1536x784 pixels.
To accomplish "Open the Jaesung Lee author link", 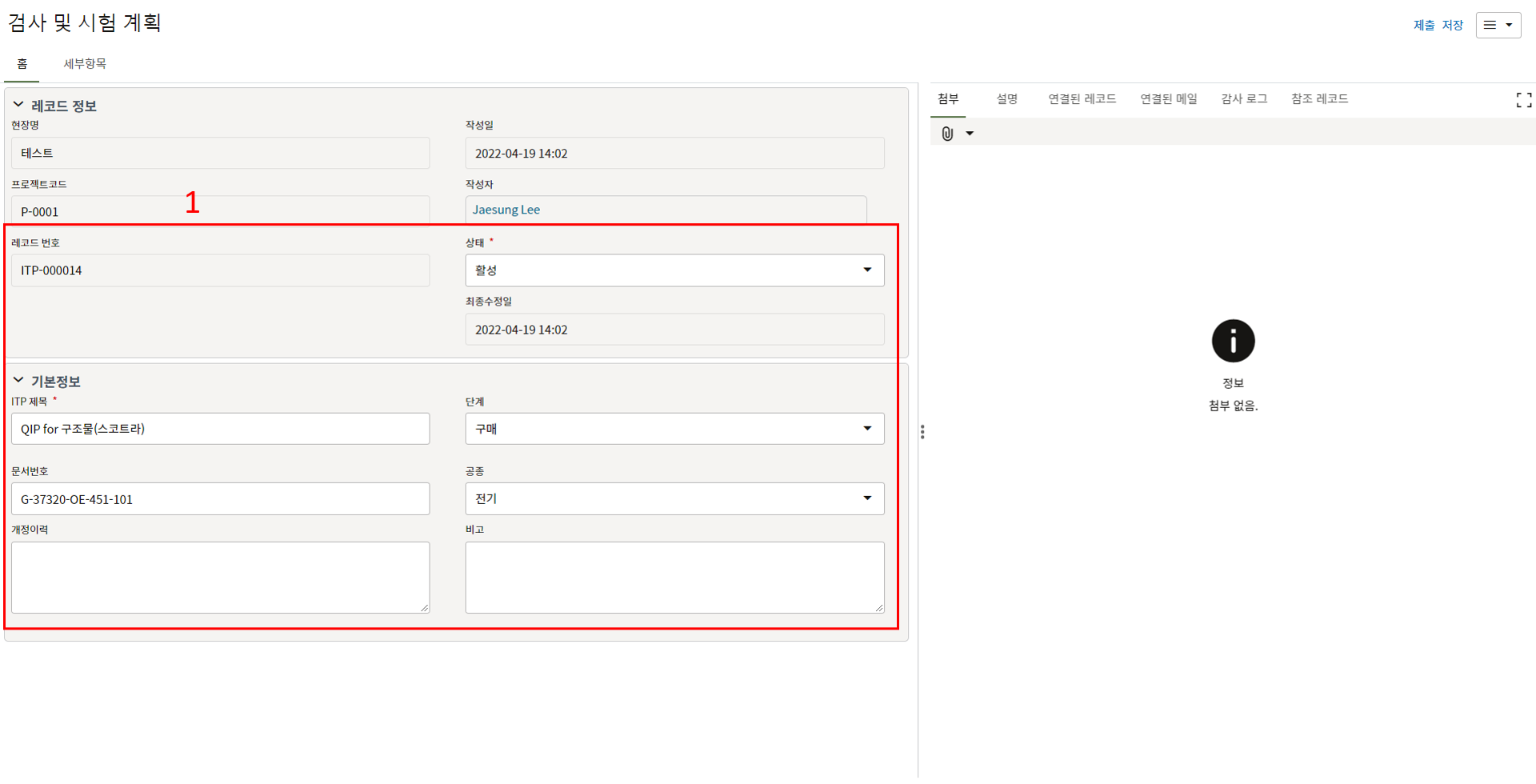I will pyautogui.click(x=506, y=210).
